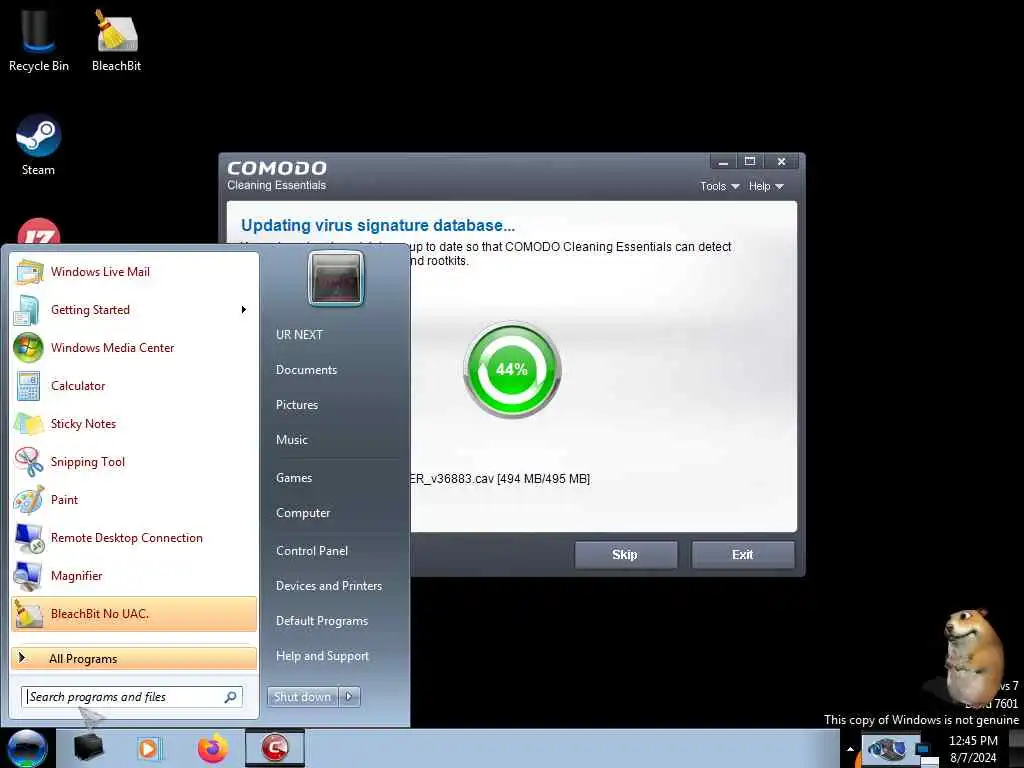Image resolution: width=1024 pixels, height=768 pixels.
Task: Show hidden system tray icons
Action: (850, 749)
